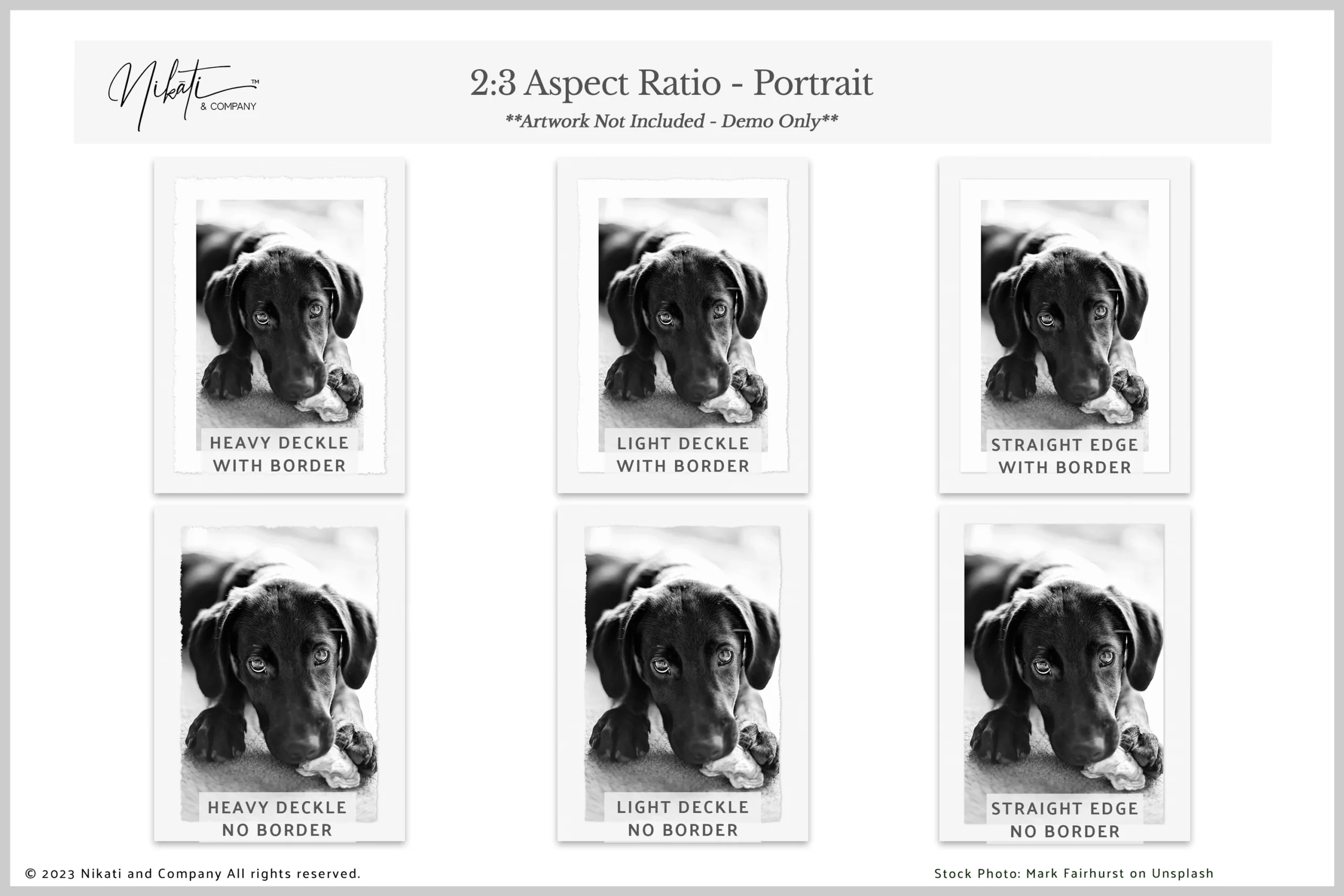
Task: Select the Heavy Deckle No Border dog thumbnail
Action: coord(279,674)
